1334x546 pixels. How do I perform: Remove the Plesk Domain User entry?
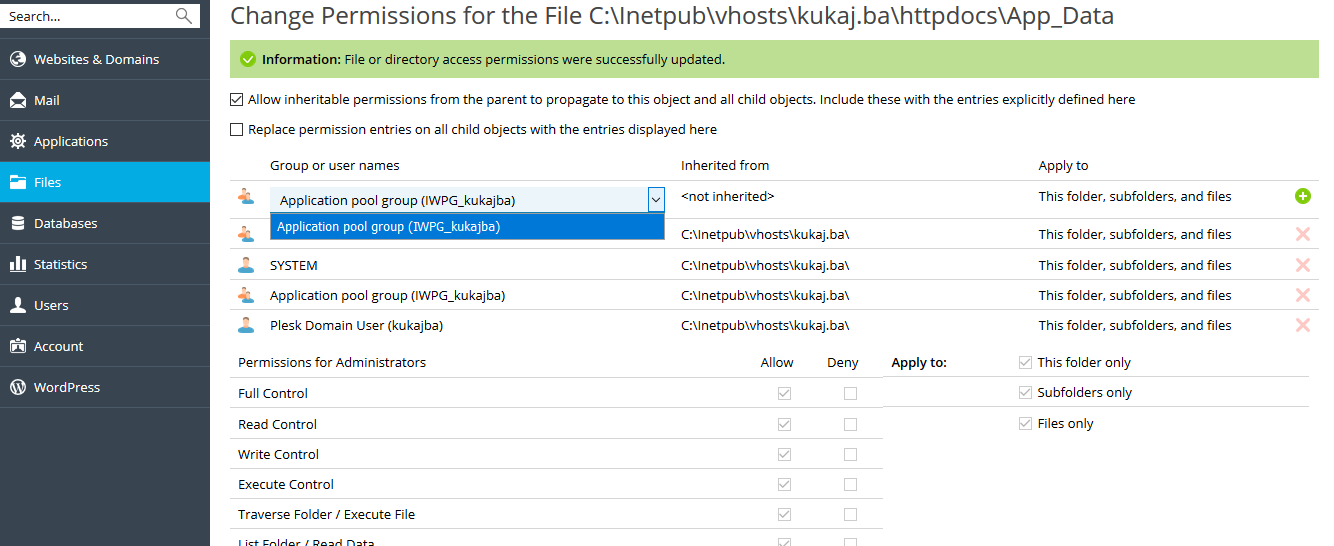(1302, 325)
